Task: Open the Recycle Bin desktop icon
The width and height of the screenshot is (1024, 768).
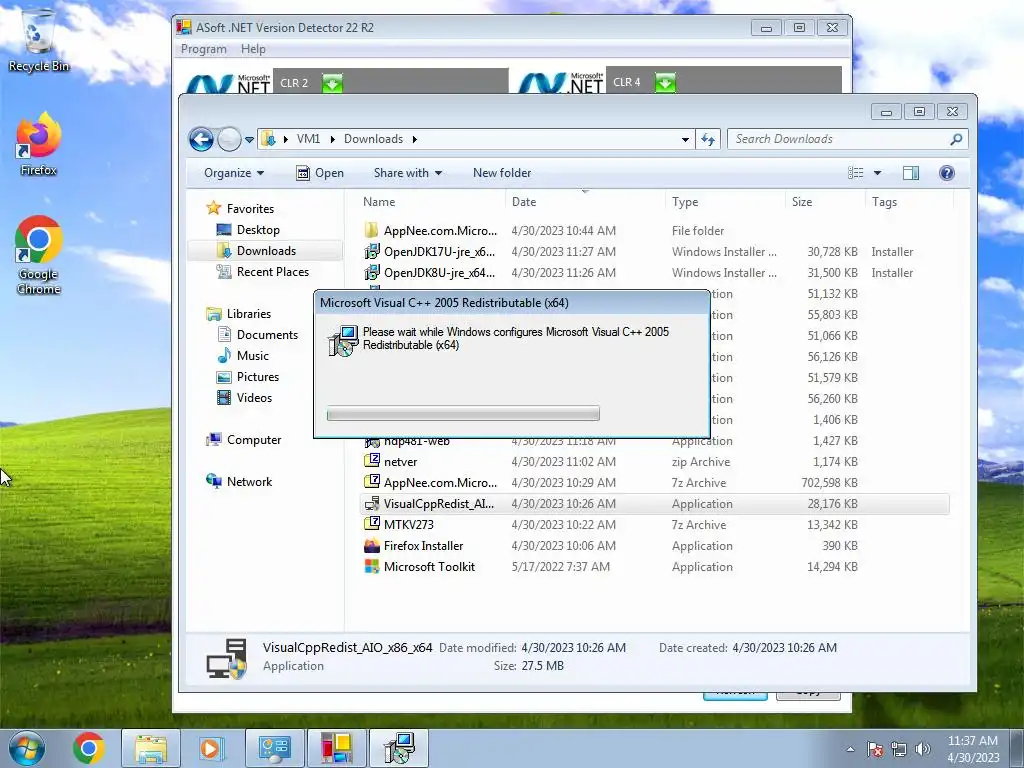Action: (x=38, y=41)
